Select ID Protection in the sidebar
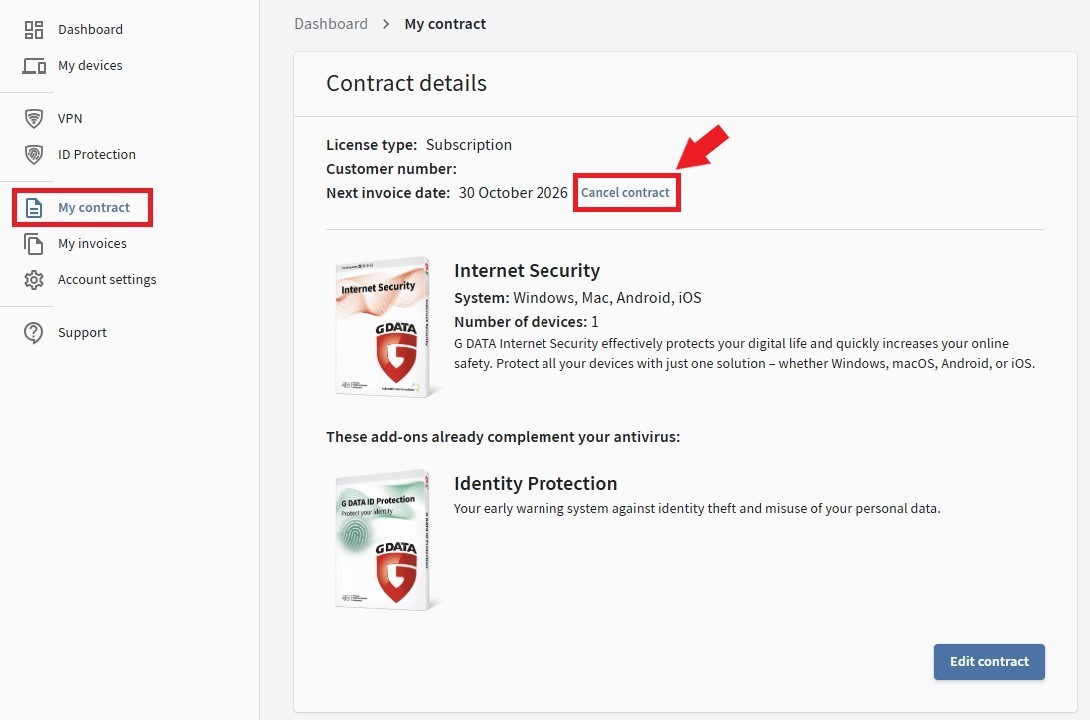 point(97,155)
